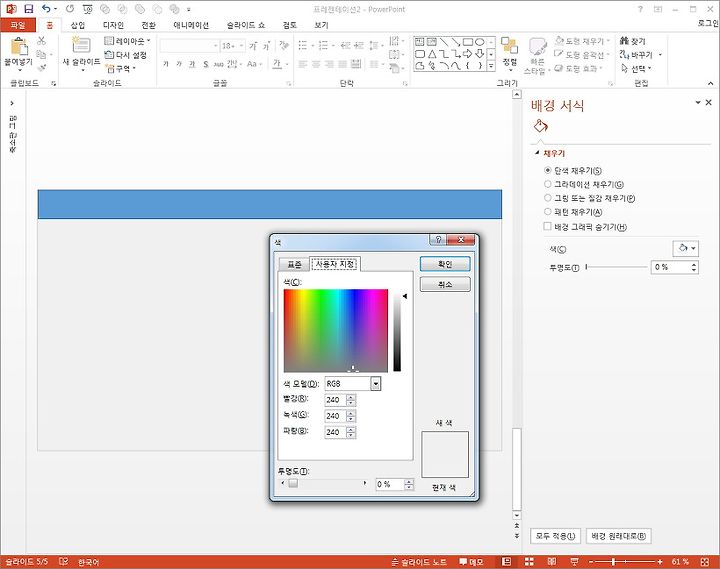The image size is (720, 569).
Task: Click the bullets list icon
Action: (x=303, y=45)
